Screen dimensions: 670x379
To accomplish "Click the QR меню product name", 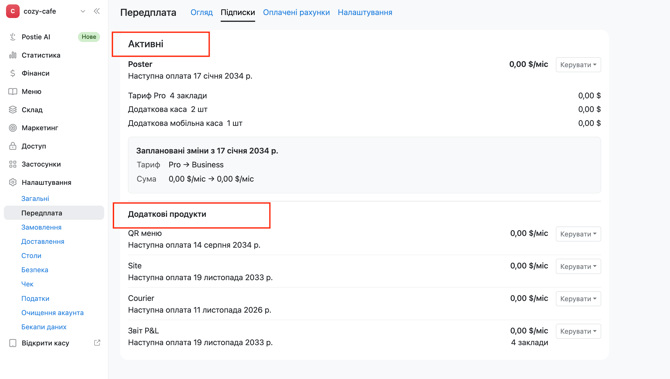I will coord(145,233).
